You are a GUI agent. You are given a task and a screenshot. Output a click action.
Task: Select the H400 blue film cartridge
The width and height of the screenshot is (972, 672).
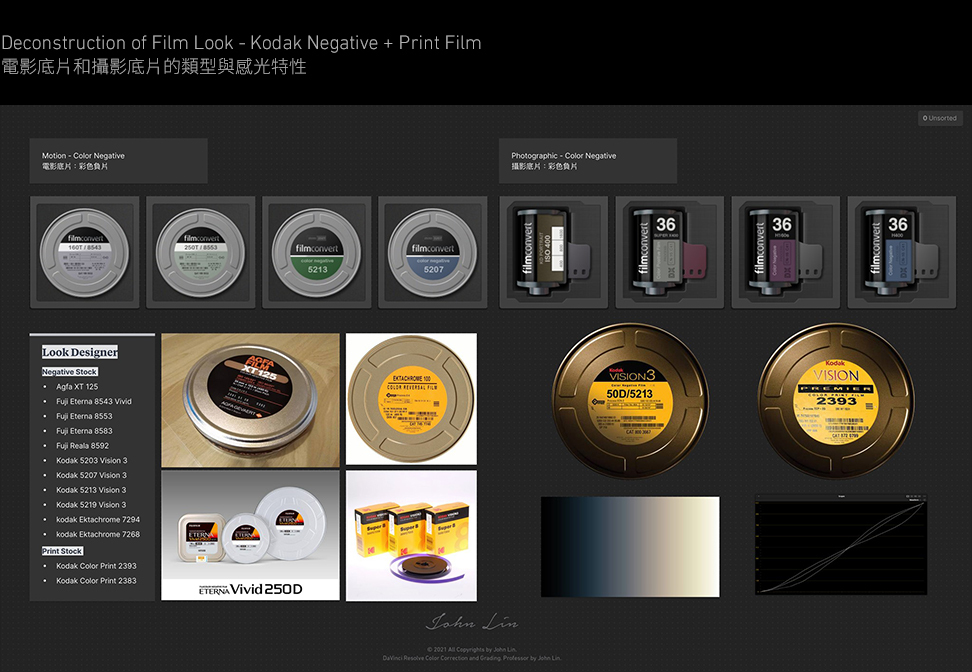click(901, 252)
